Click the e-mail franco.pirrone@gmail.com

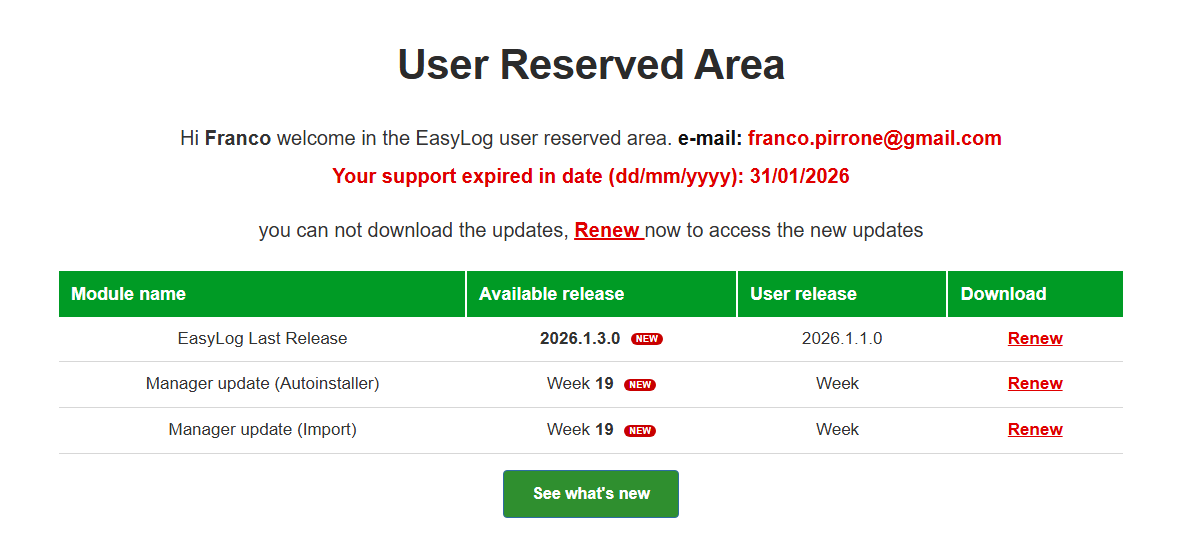(x=874, y=139)
